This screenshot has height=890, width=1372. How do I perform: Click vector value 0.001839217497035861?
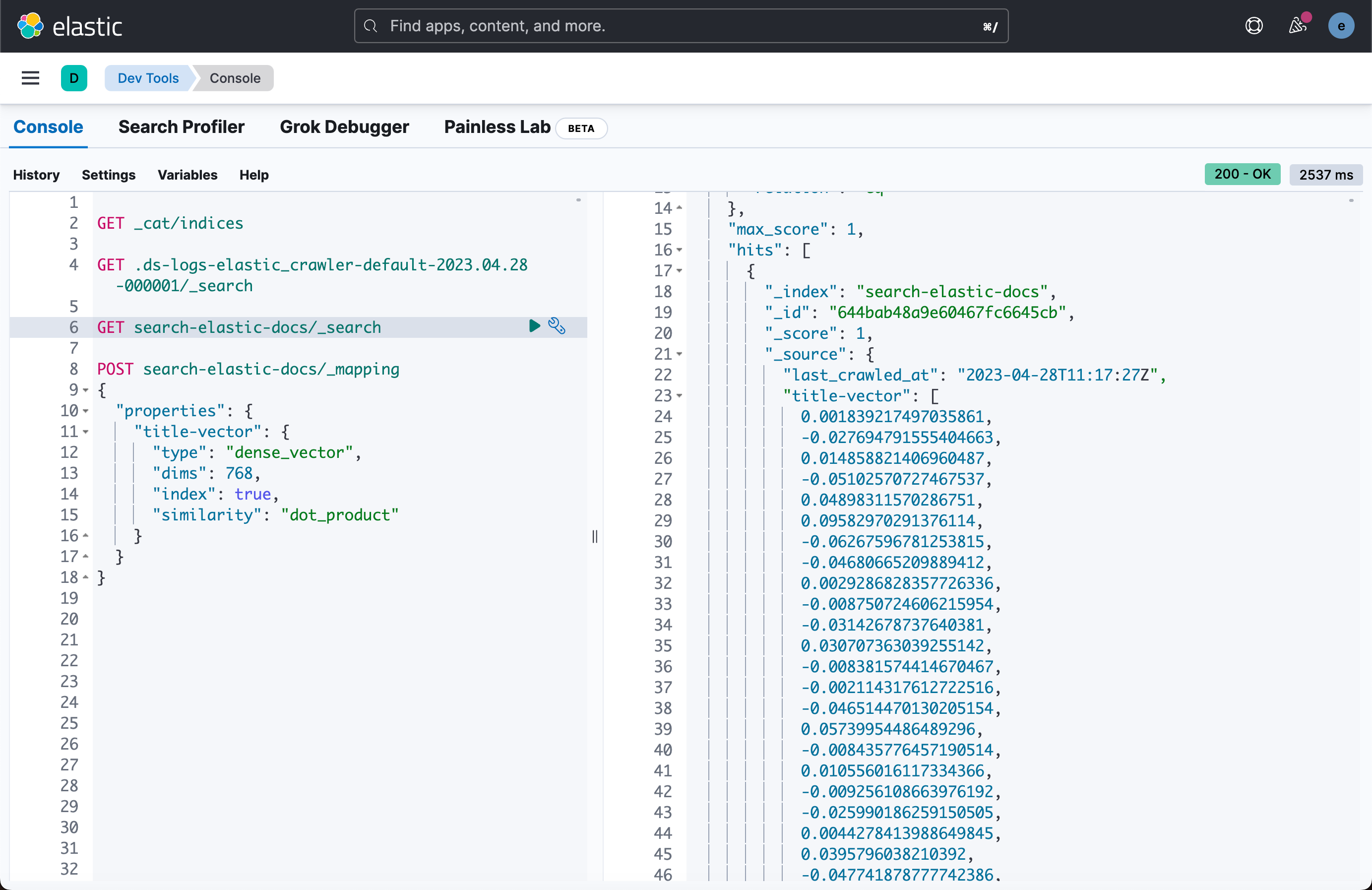pos(892,416)
